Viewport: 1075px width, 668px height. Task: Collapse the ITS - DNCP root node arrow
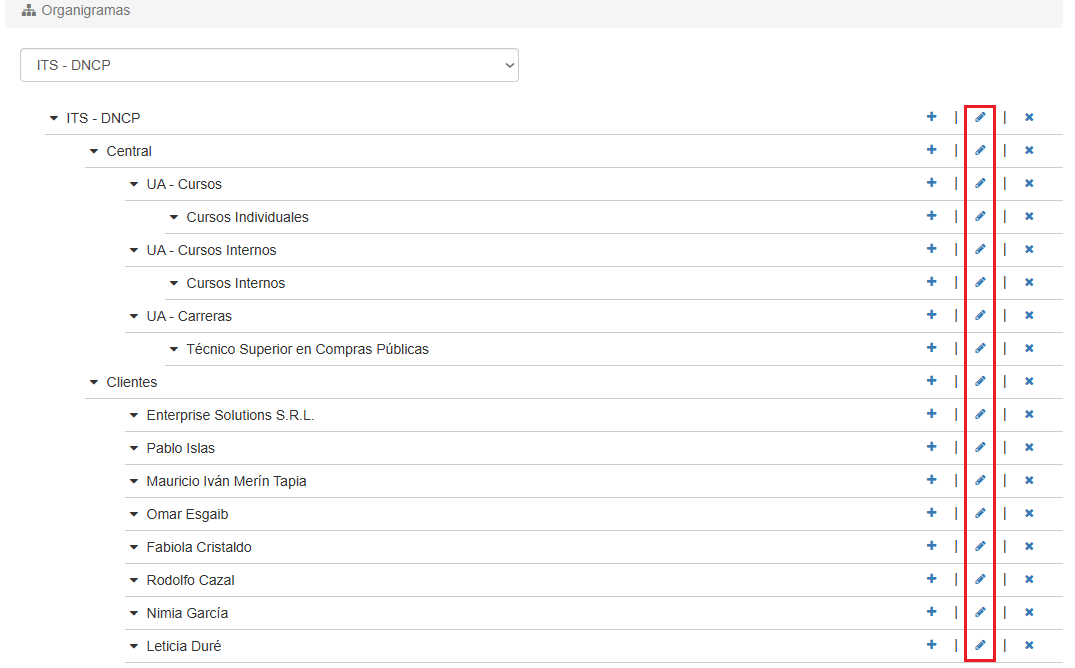tap(53, 118)
